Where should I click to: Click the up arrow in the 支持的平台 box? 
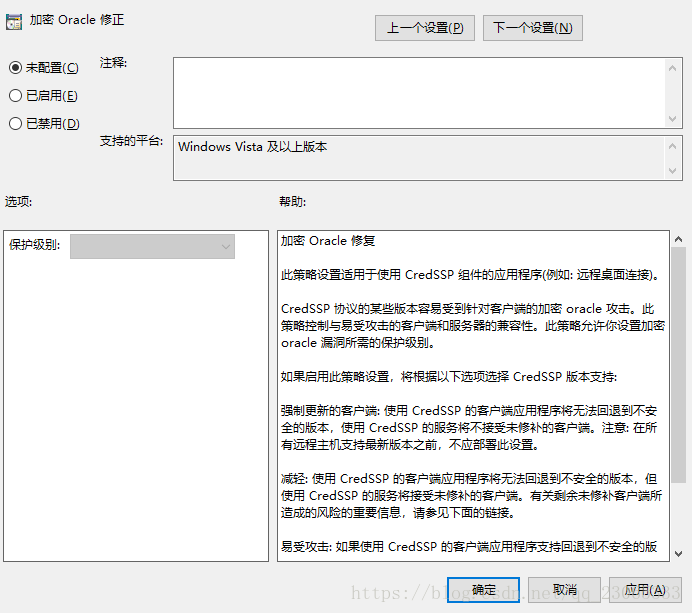(x=673, y=146)
